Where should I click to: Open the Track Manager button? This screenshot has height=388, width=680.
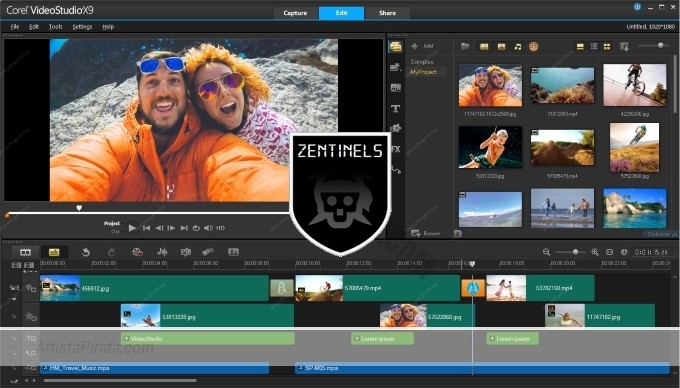tap(29, 265)
